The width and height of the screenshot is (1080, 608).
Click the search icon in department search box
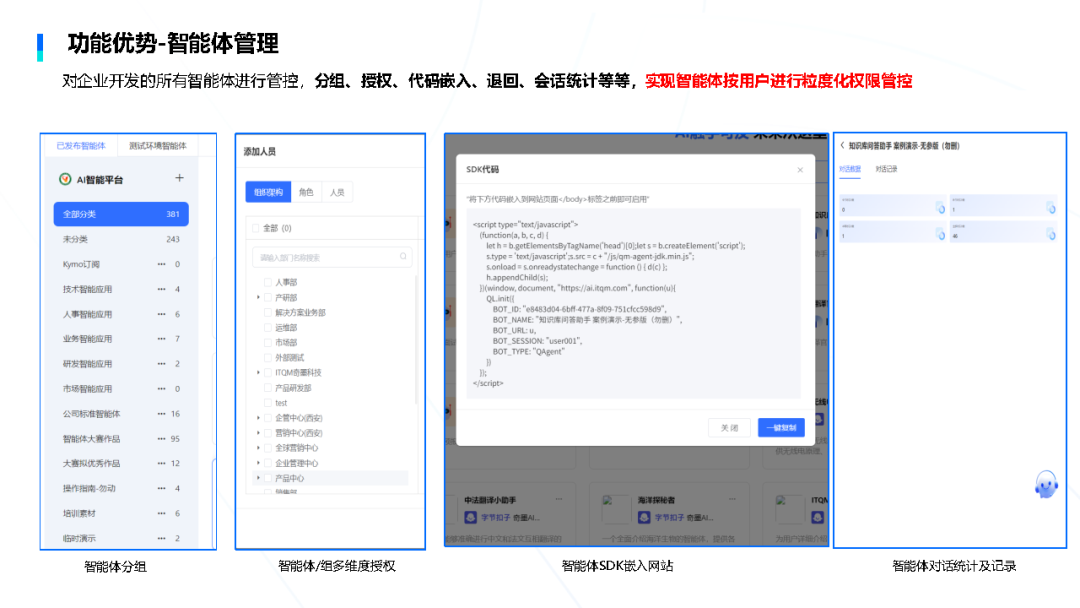(403, 257)
